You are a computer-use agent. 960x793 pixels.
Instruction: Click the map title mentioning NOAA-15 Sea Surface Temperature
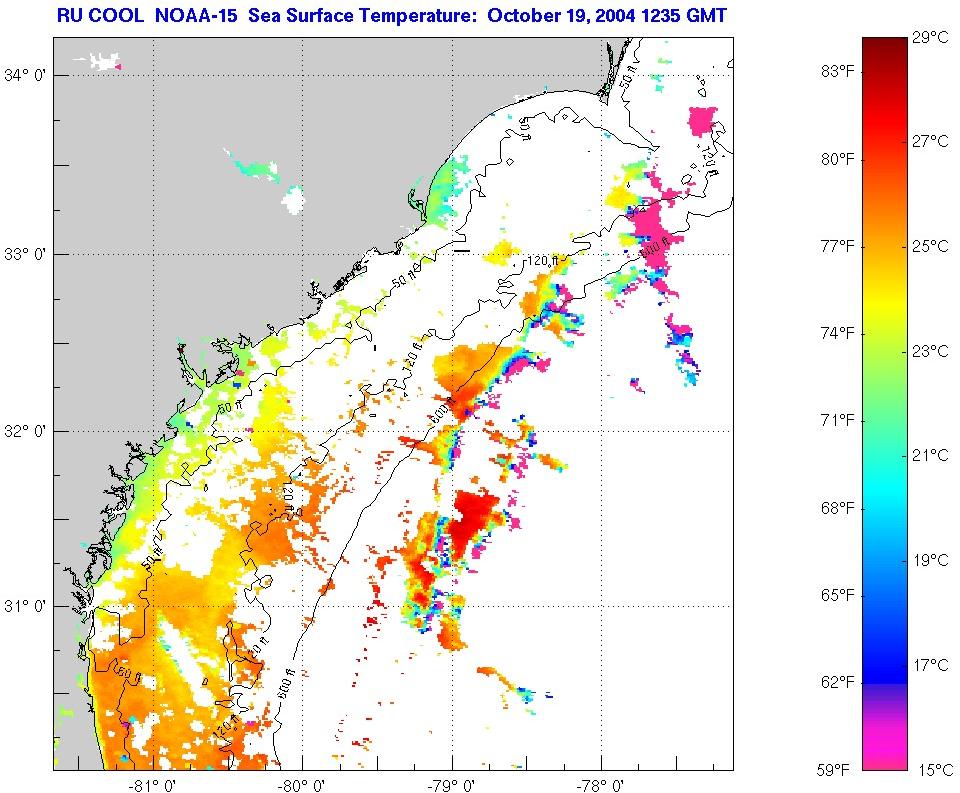[392, 15]
